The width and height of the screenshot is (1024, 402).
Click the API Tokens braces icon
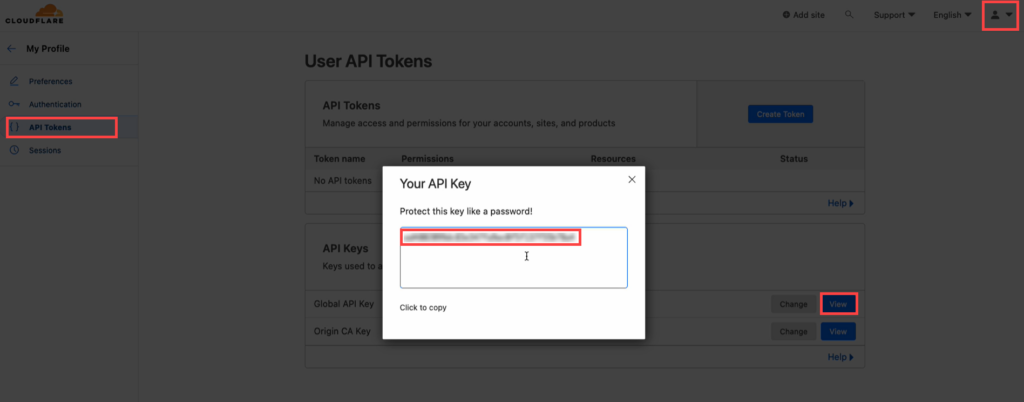14,127
